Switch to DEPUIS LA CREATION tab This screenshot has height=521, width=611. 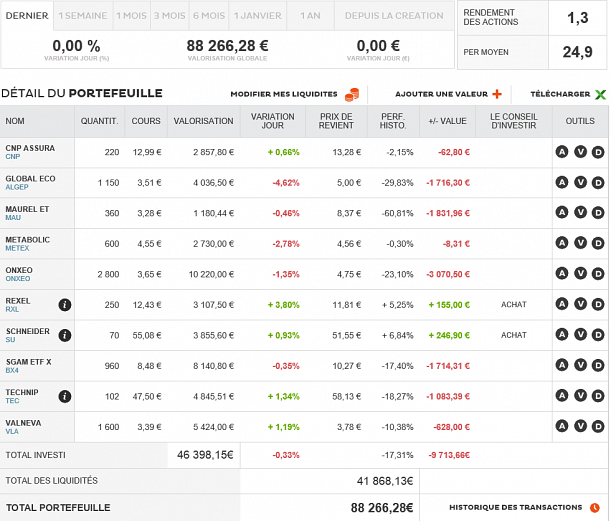pos(394,16)
